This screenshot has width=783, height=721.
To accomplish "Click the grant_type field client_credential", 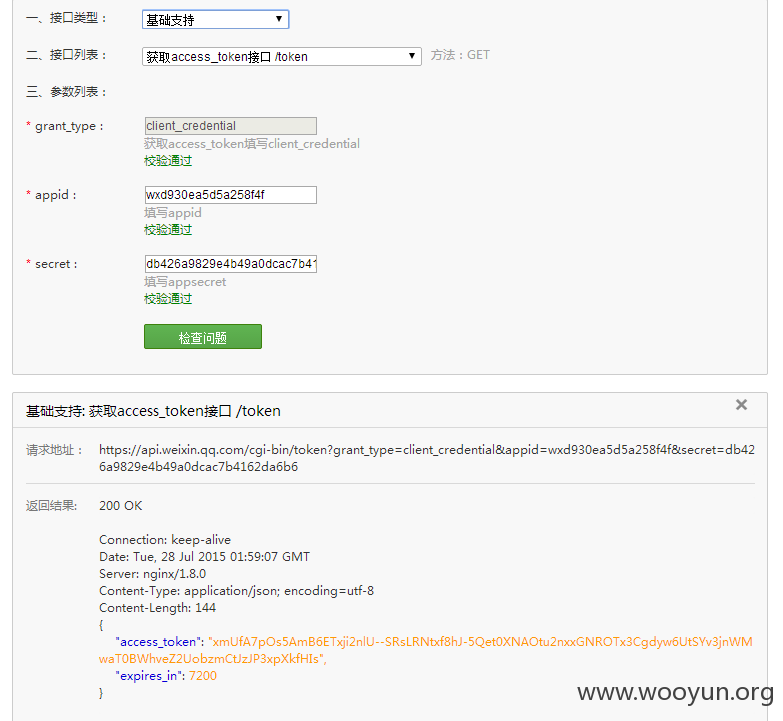I will pos(231,126).
